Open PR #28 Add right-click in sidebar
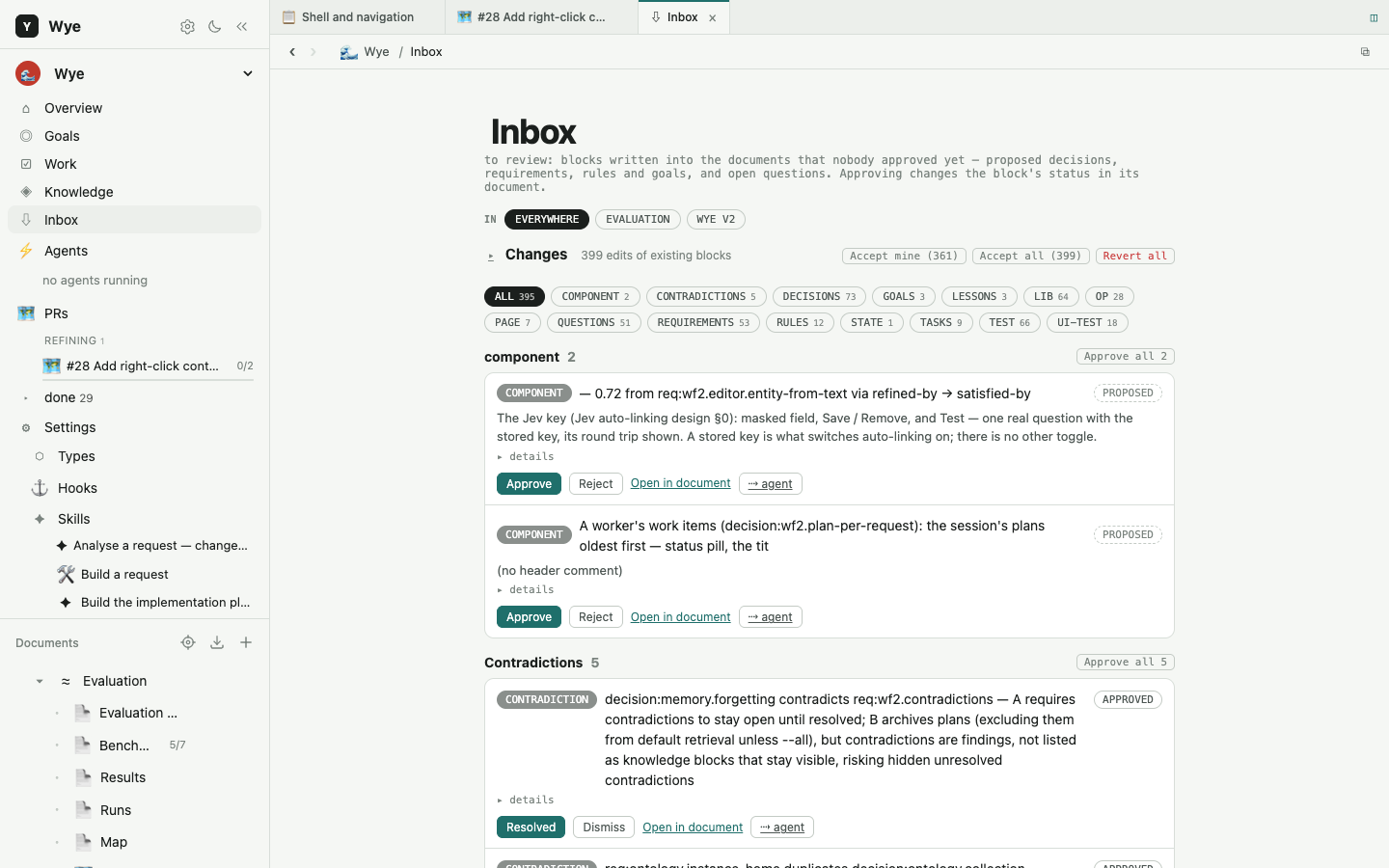Screen dimensions: 1389x868 142,366
